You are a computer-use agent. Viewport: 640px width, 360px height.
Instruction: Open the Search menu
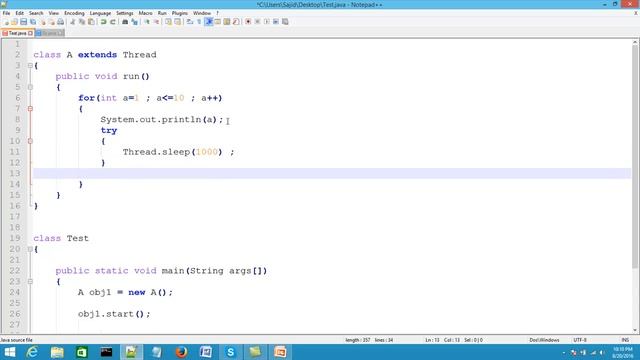[36, 13]
